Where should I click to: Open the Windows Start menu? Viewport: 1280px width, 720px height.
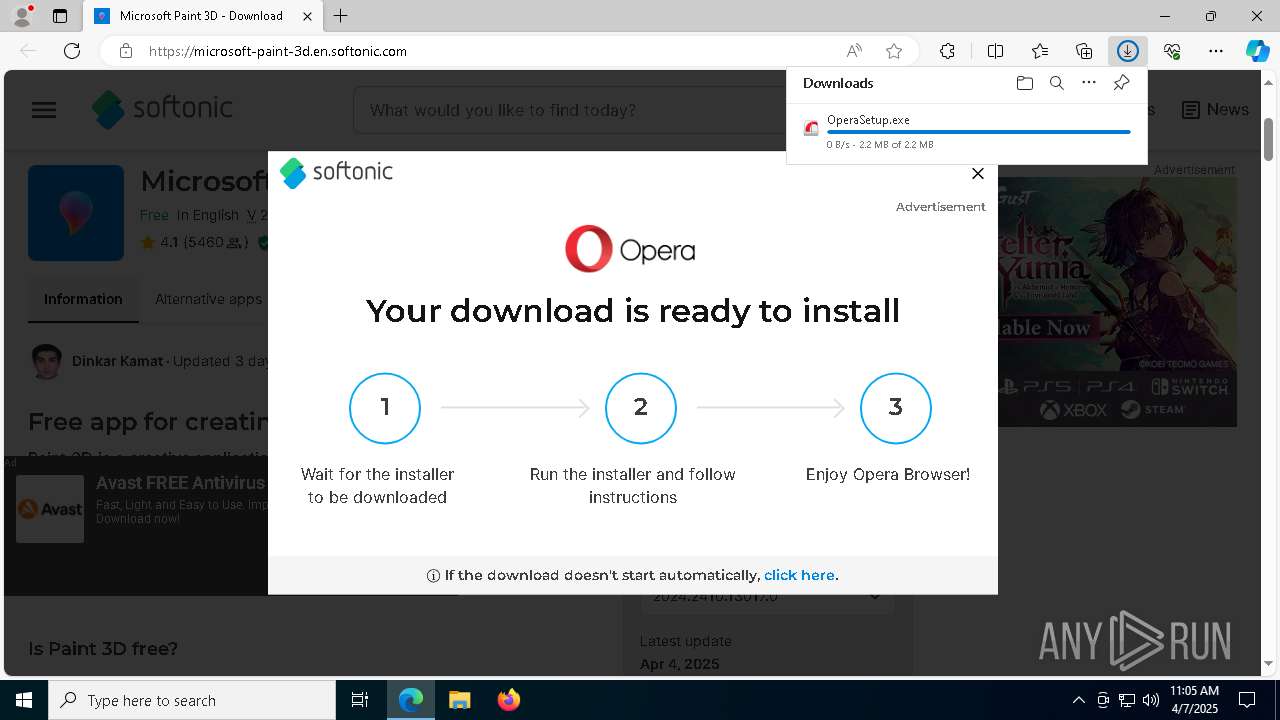(x=24, y=700)
